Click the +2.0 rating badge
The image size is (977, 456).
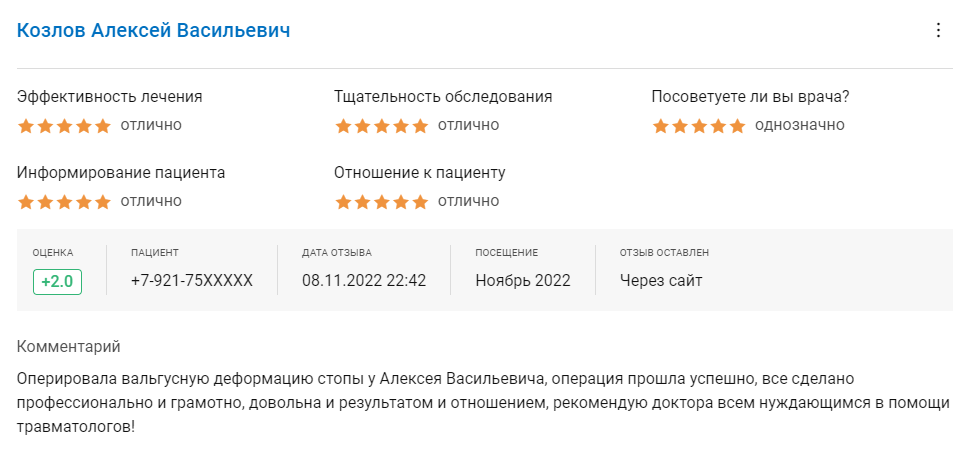[x=57, y=282]
